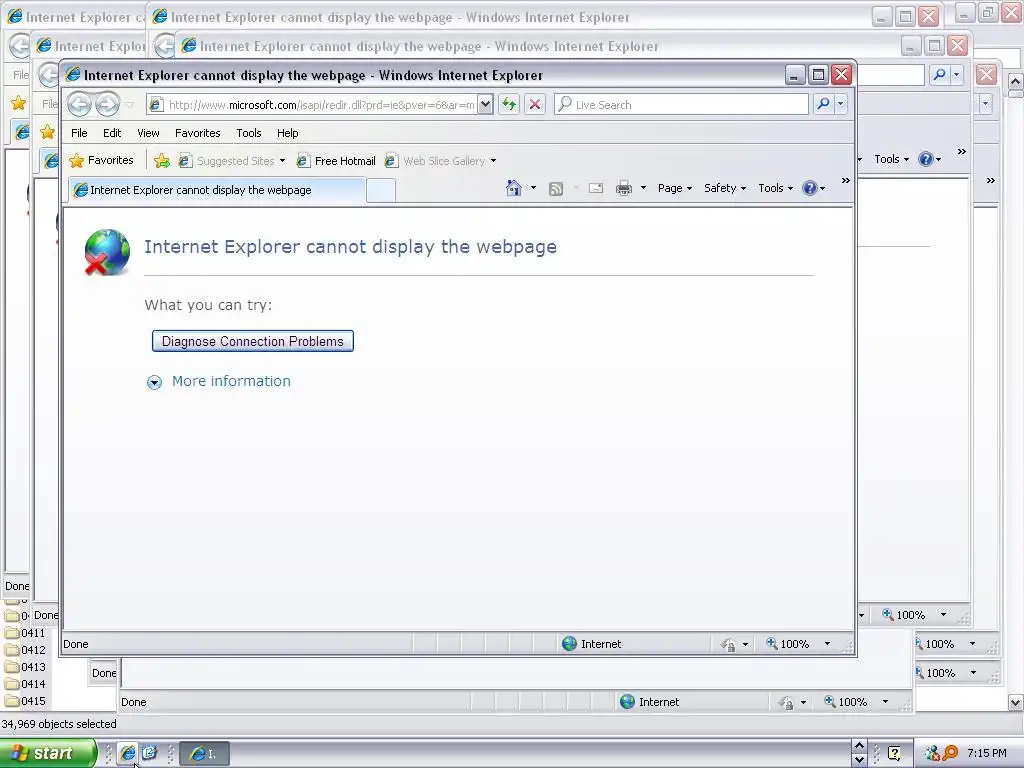This screenshot has width=1024, height=768.
Task: Open Suggested Sites link
Action: click(x=232, y=161)
